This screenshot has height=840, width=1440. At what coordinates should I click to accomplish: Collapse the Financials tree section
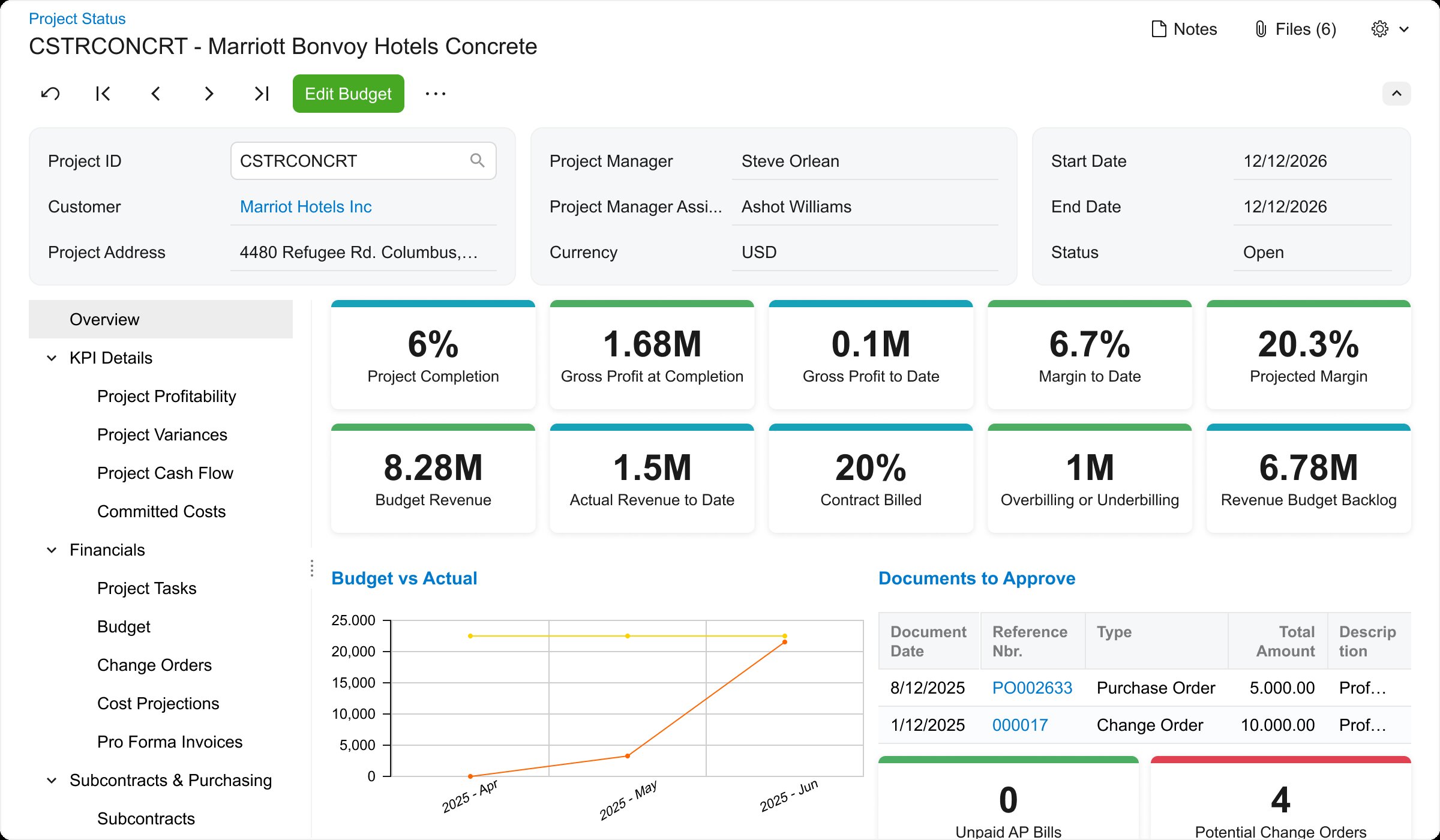[52, 550]
